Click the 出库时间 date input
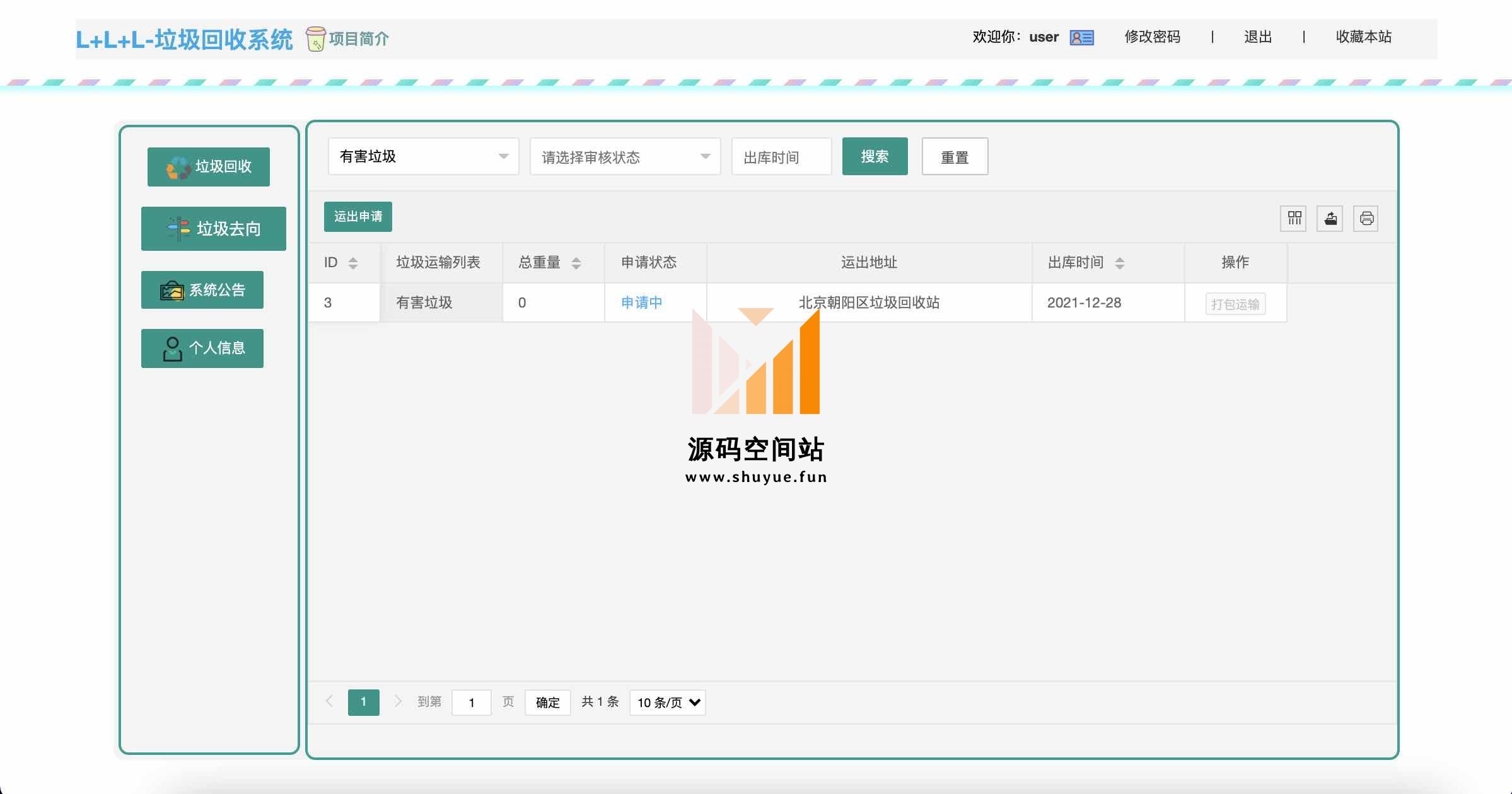The height and width of the screenshot is (794, 1512). click(781, 156)
